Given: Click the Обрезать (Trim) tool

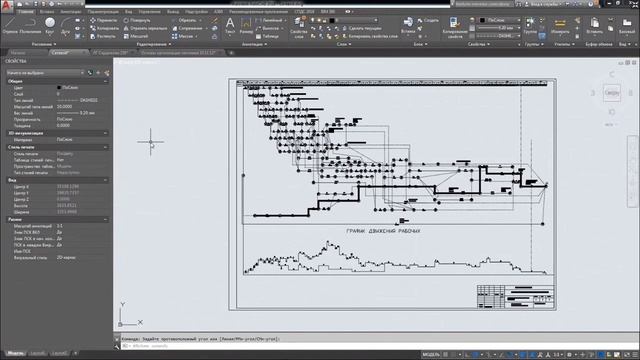Looking at the screenshot, I should 183,20.
